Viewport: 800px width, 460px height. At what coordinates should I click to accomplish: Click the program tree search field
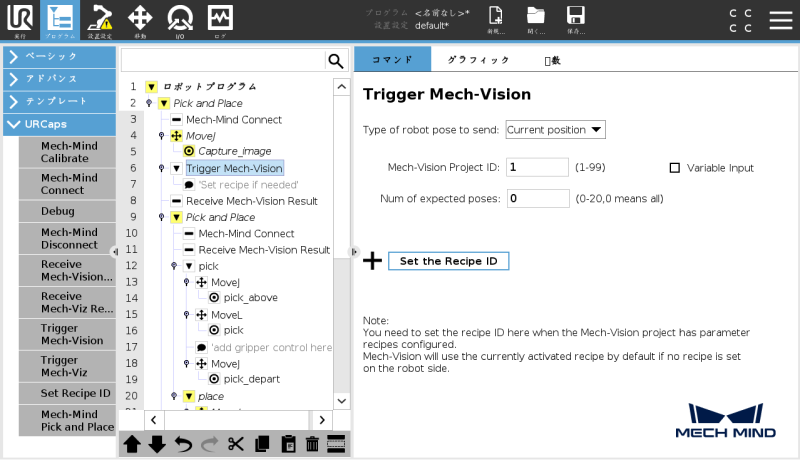(x=223, y=61)
